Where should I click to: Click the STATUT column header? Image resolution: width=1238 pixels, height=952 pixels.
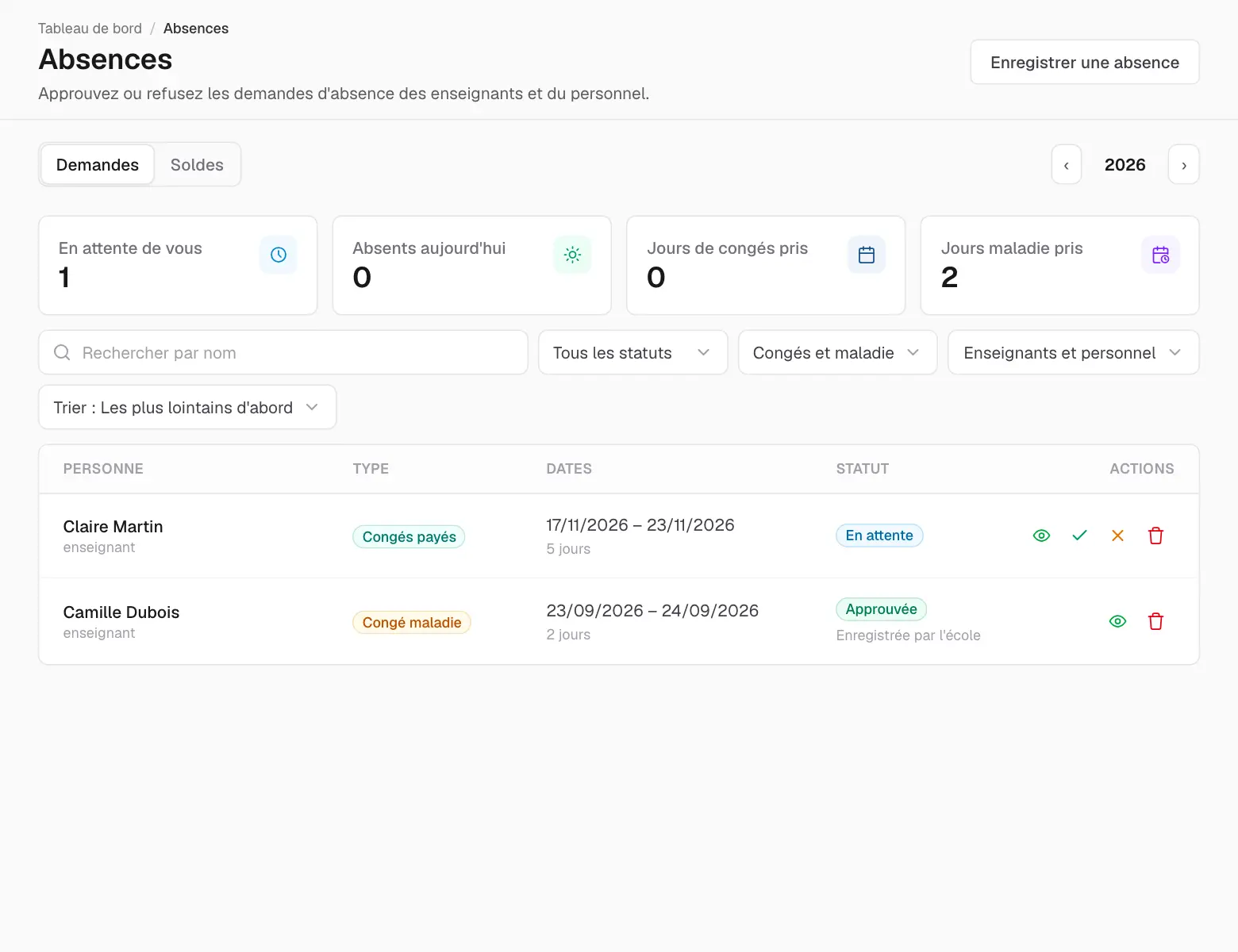click(863, 469)
